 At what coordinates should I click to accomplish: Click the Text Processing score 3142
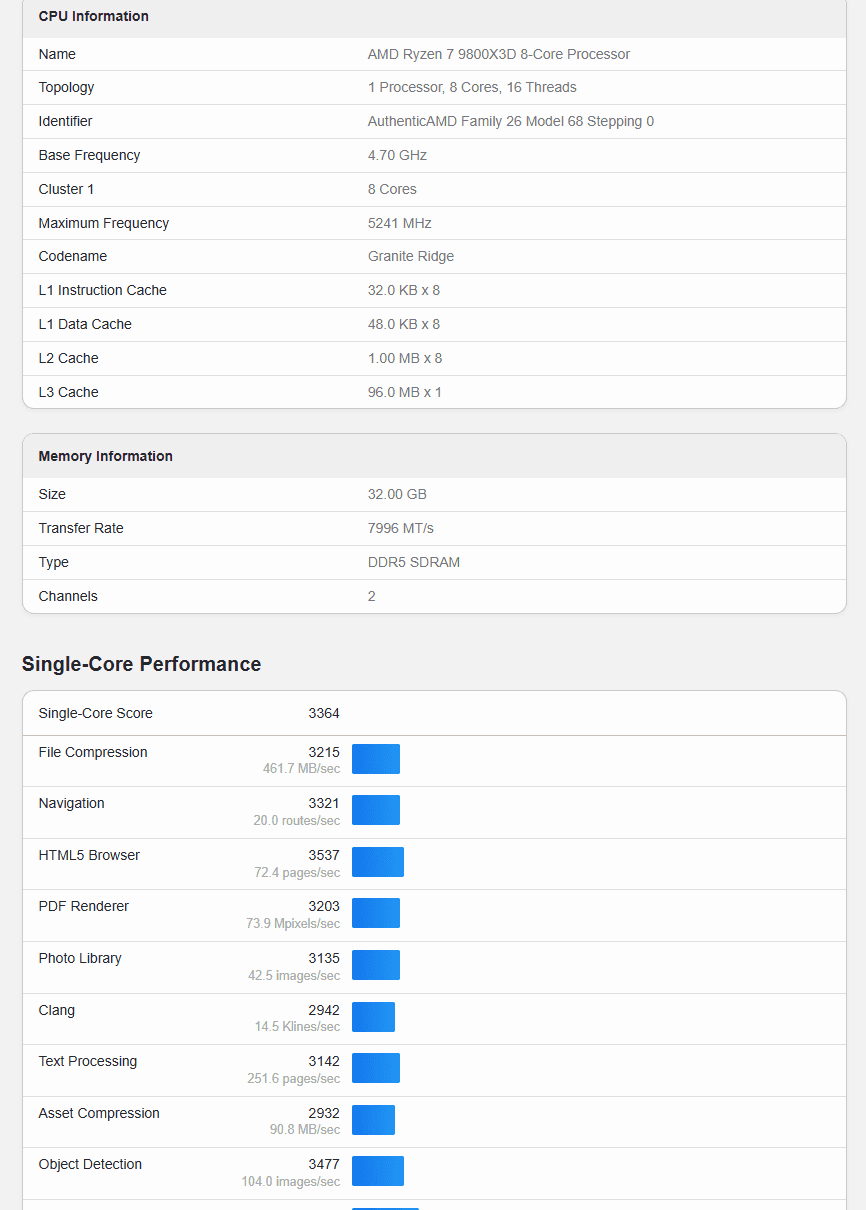pos(324,1061)
